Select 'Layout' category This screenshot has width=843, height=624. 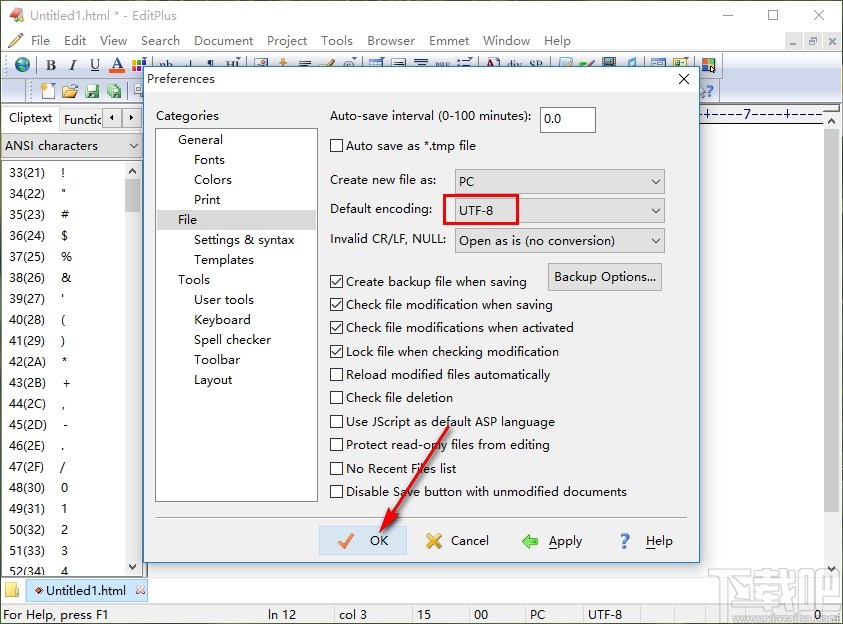click(213, 380)
